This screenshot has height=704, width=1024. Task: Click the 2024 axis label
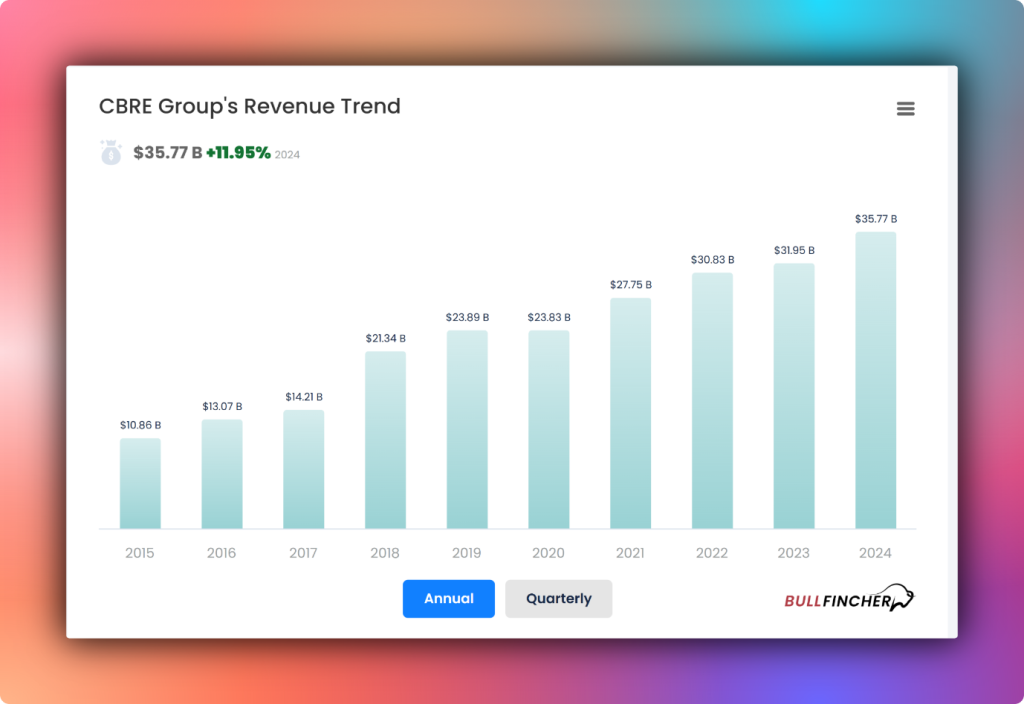coord(875,553)
